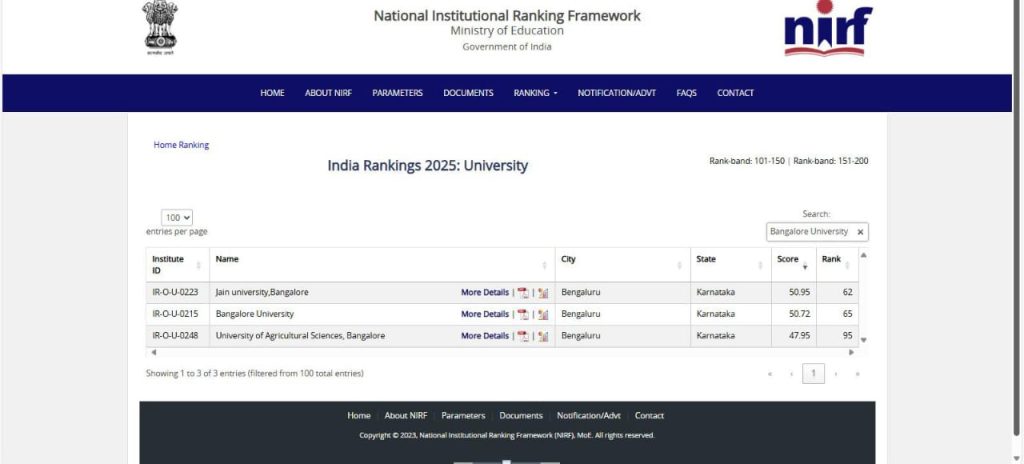This screenshot has width=1024, height=464.
Task: Clear the search box with X
Action: [860, 232]
